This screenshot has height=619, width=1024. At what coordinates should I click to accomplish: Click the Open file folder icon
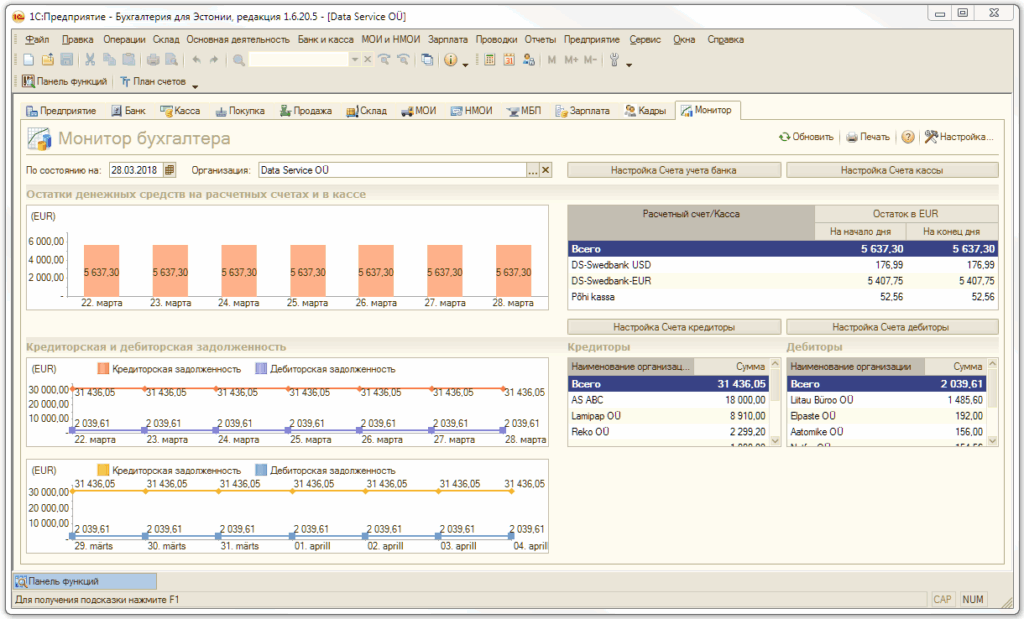coord(47,60)
